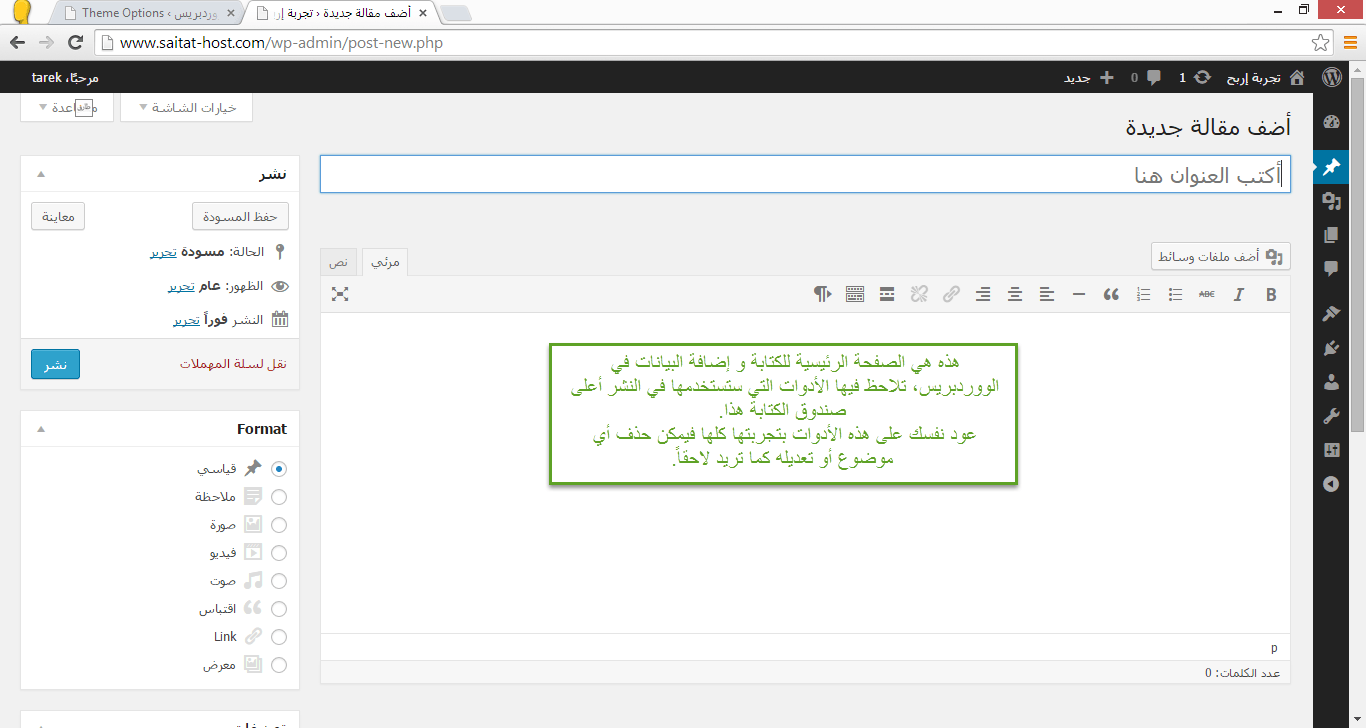Open the تجربة إربح site link in admin bar

[x=1264, y=77]
